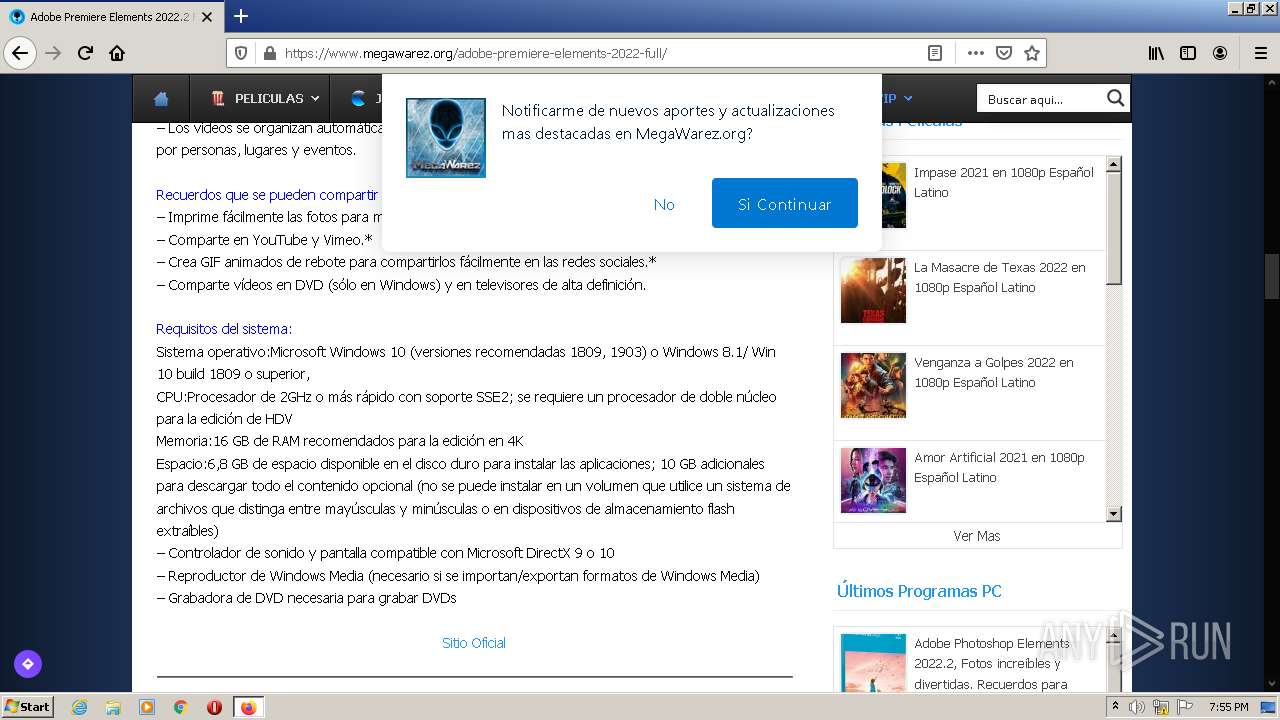Open Venganza a Golpes 2022 link
The width and height of the screenshot is (1280, 720).
pos(994,372)
